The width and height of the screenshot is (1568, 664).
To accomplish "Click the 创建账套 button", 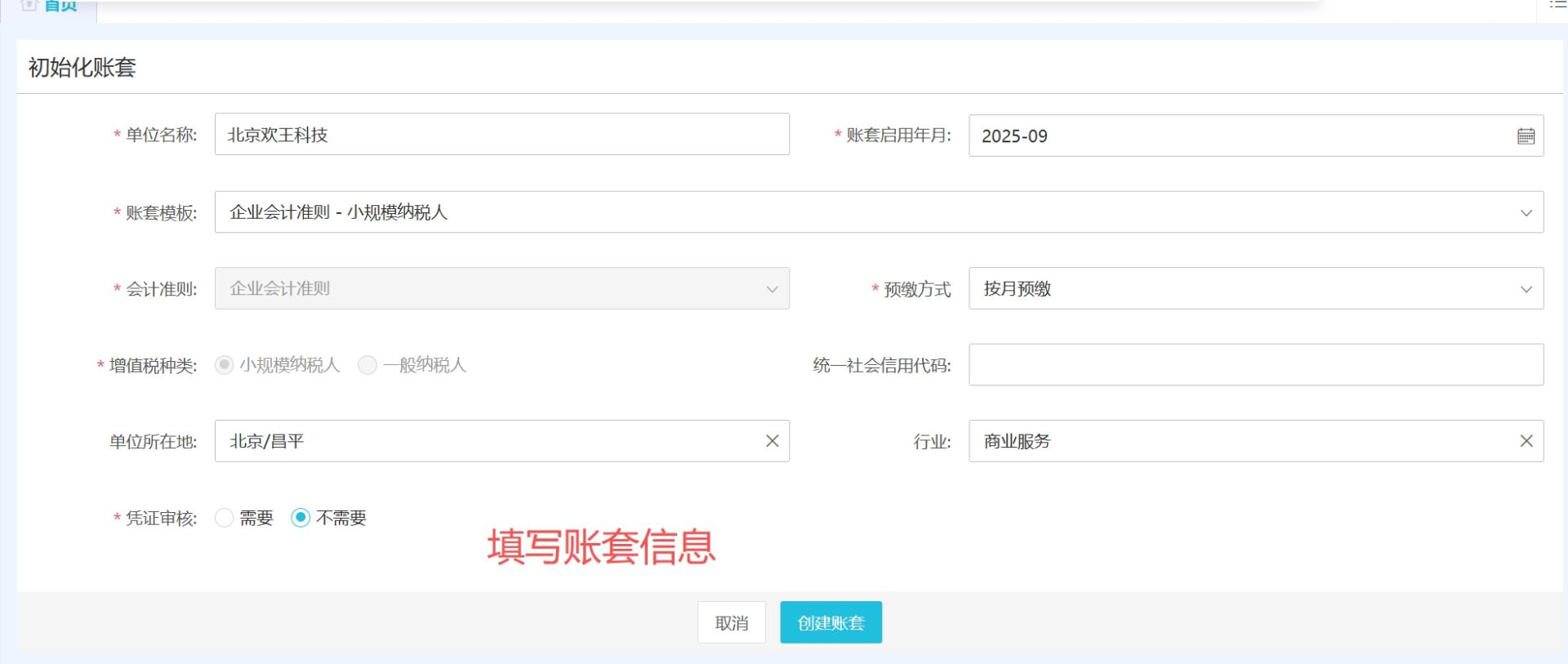I will click(831, 622).
